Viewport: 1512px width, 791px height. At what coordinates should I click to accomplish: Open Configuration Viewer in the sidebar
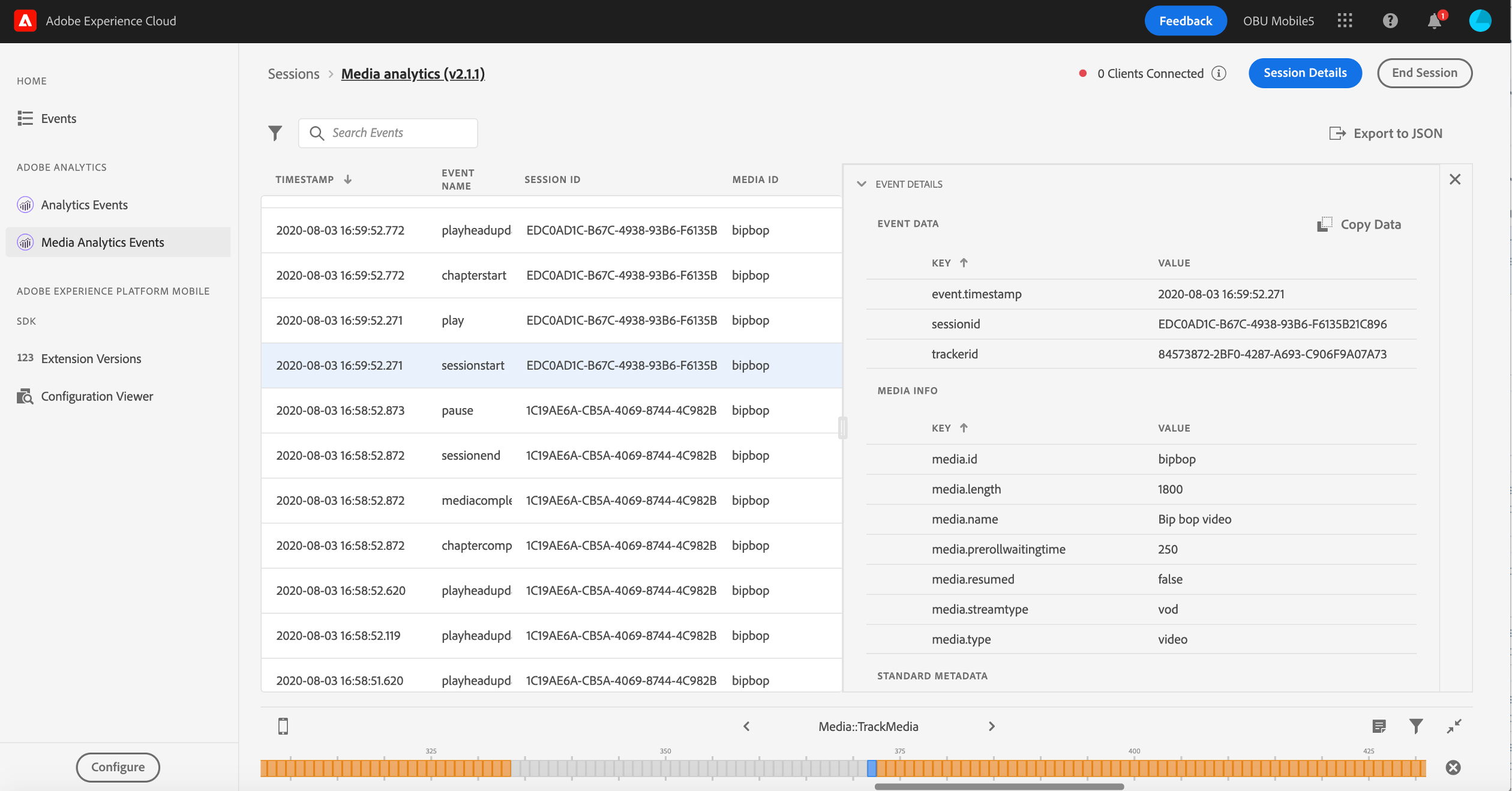point(97,397)
